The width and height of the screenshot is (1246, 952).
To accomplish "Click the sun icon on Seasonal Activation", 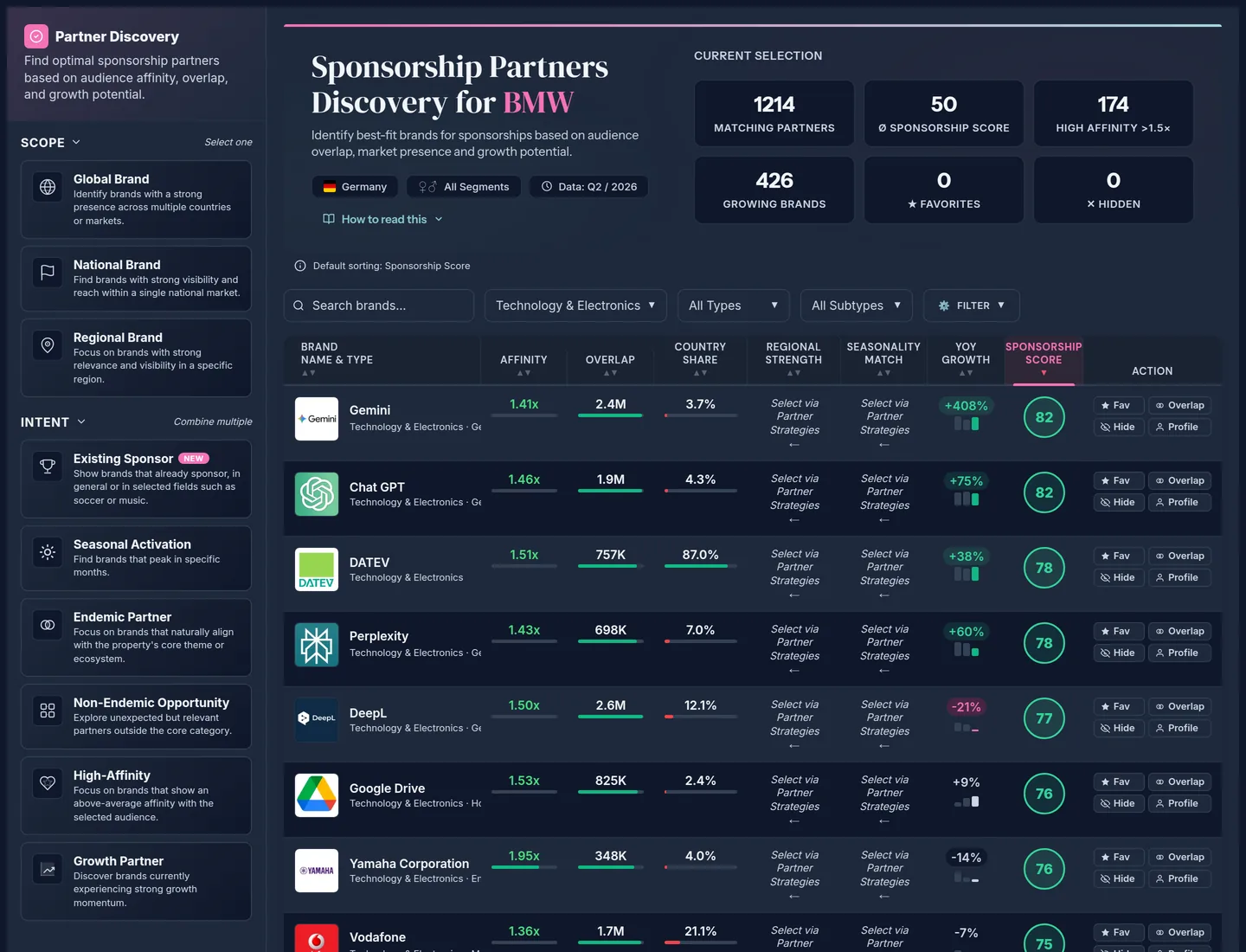I will click(x=48, y=552).
